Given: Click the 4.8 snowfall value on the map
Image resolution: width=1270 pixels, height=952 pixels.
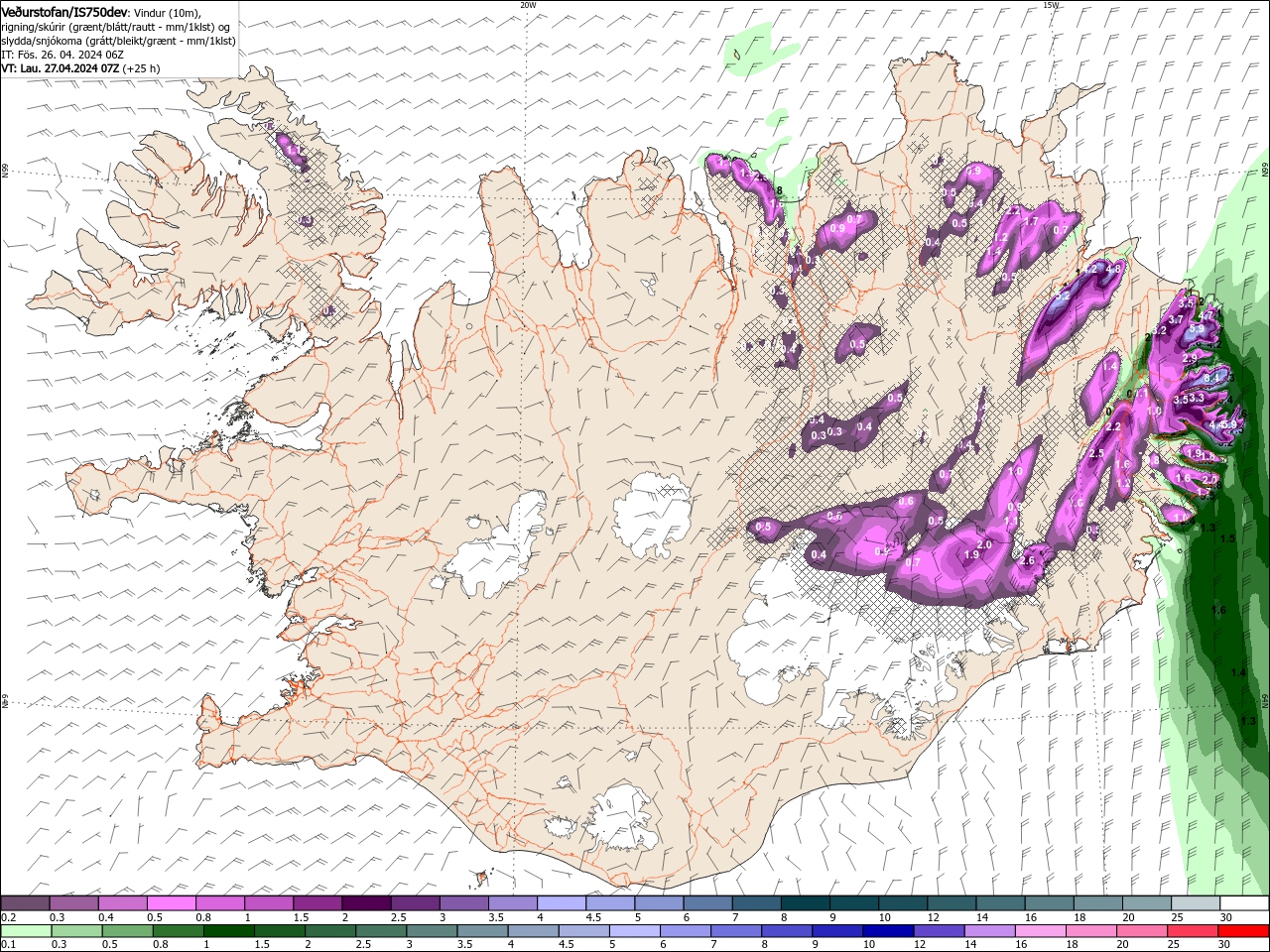Looking at the screenshot, I should click(x=1113, y=269).
